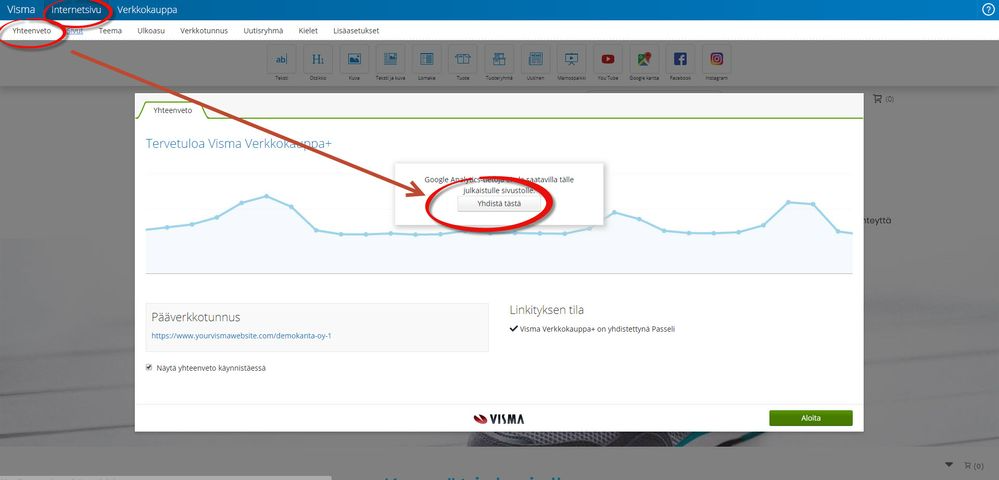Select the Teksti (text) element icon
Screen dimensions: 999x480
[281, 59]
